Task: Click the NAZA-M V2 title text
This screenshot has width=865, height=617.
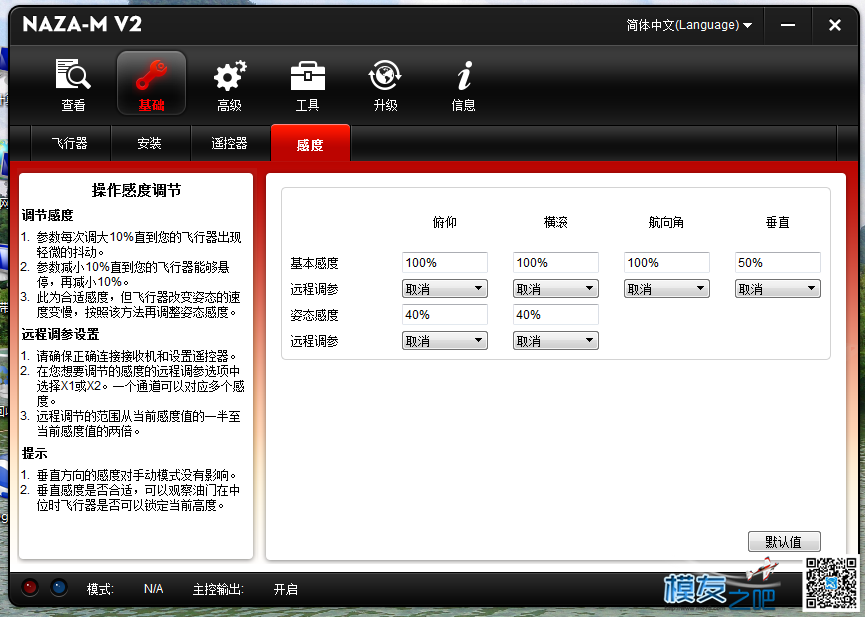Action: [82, 24]
